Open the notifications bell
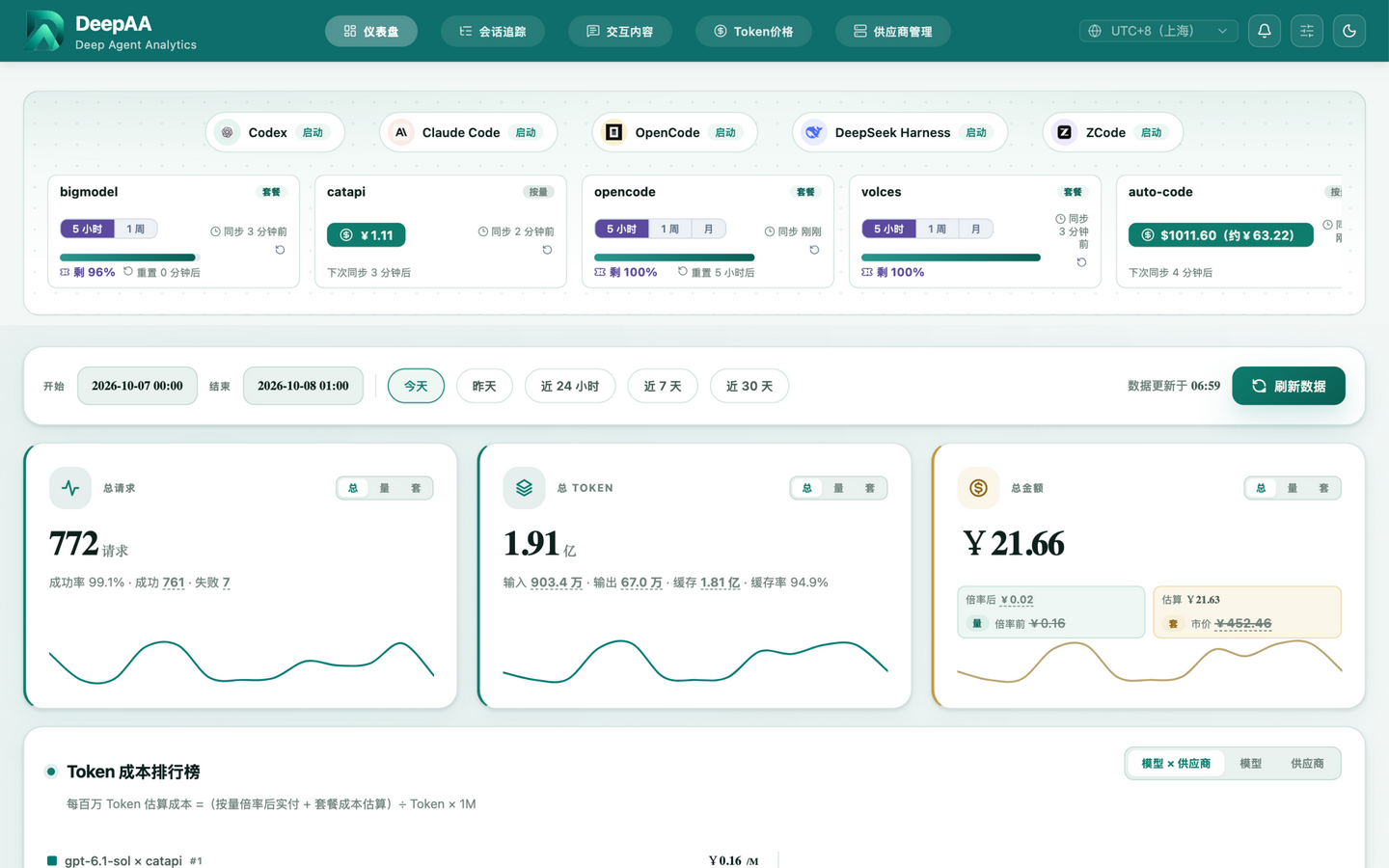Image resolution: width=1389 pixels, height=868 pixels. point(1265,31)
